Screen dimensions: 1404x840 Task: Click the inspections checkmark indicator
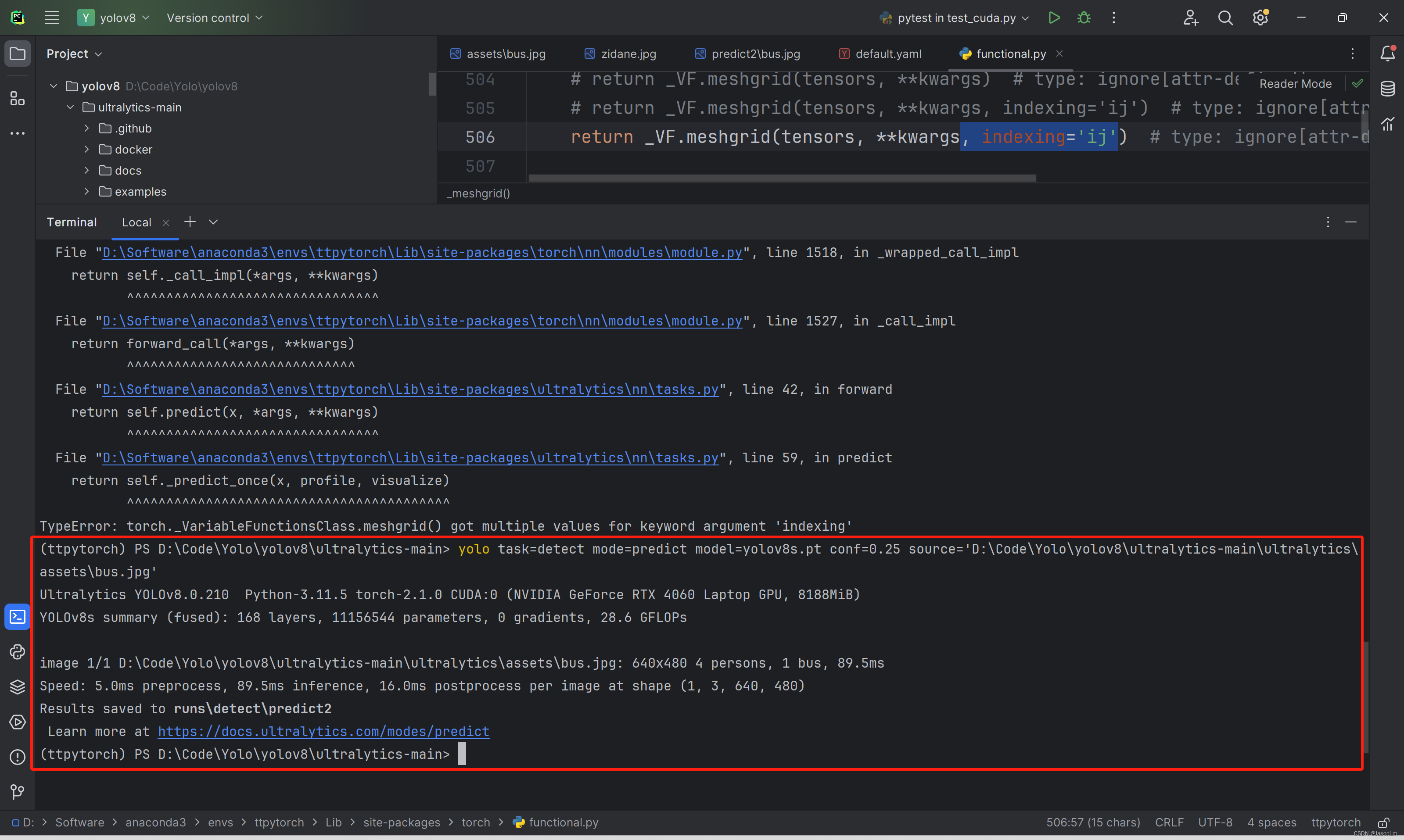(1357, 84)
